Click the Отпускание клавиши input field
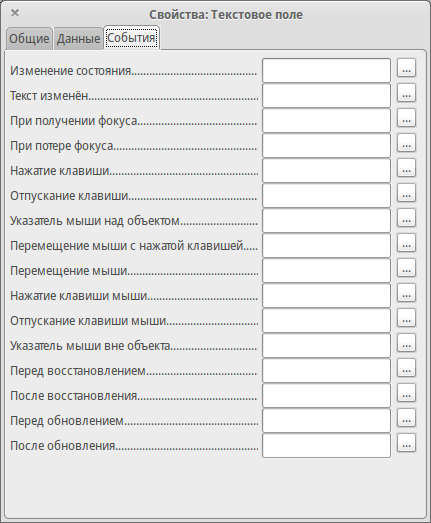 click(326, 195)
